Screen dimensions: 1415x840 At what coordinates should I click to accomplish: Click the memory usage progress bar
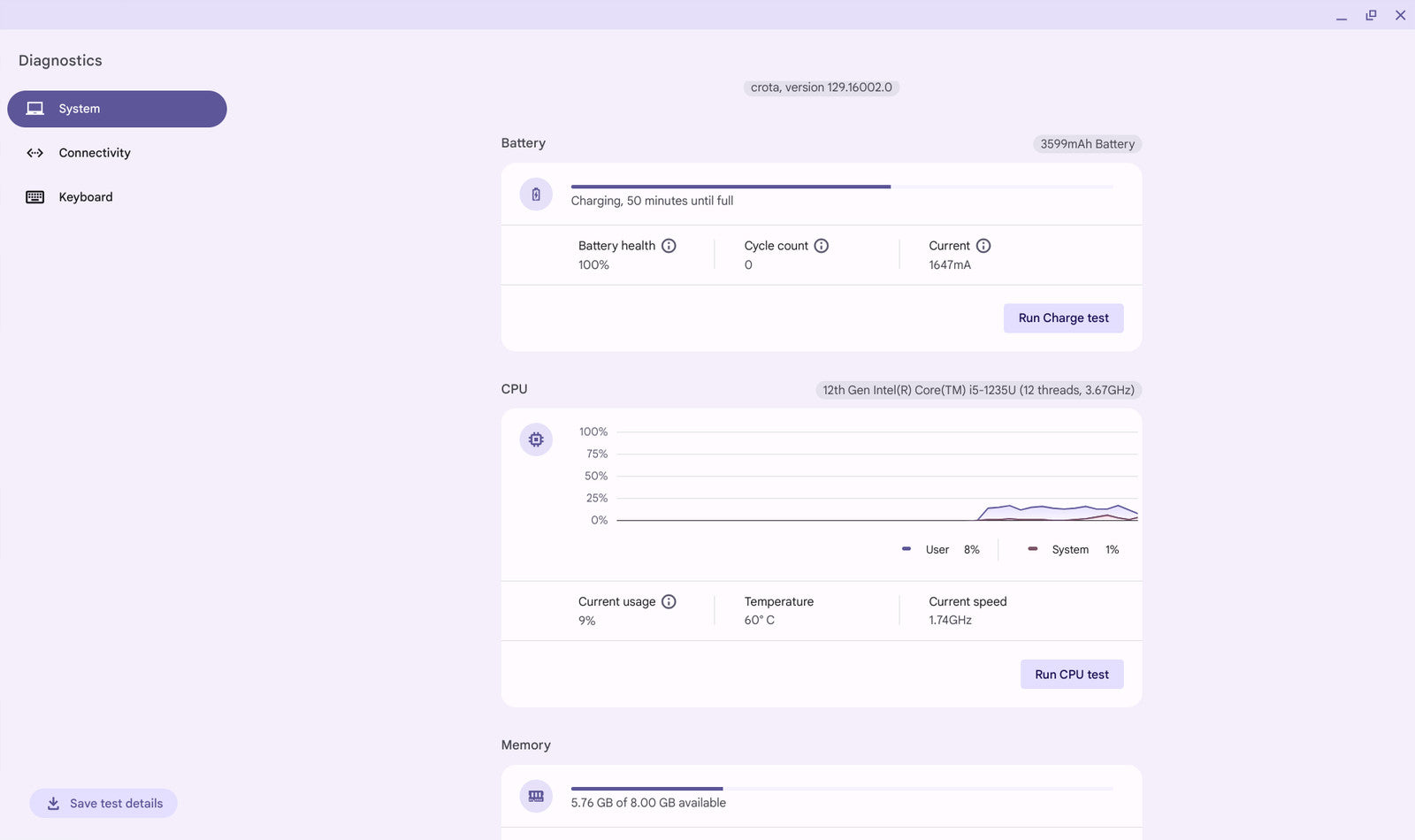(x=841, y=788)
